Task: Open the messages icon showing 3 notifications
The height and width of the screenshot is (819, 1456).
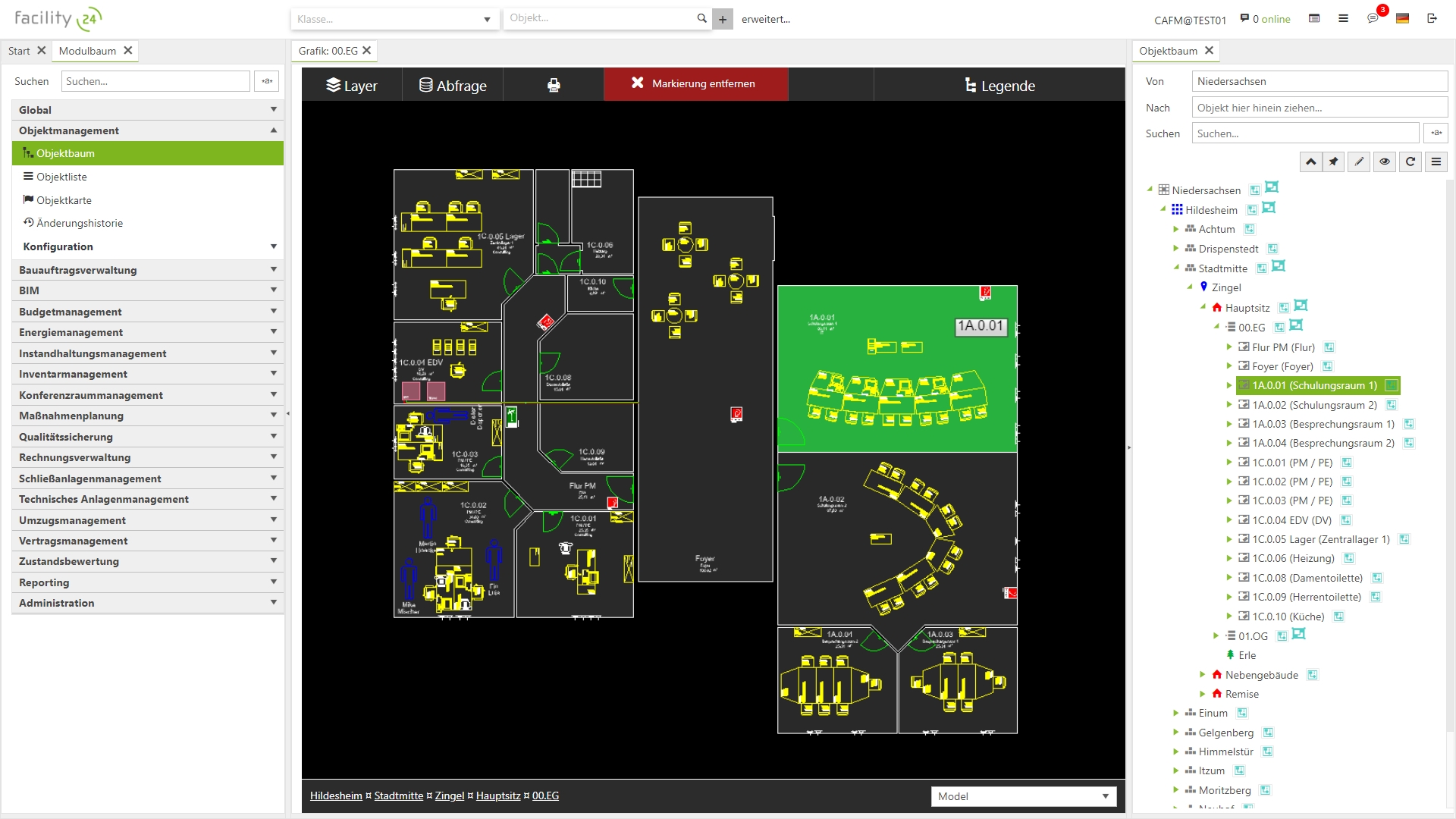Action: tap(1373, 18)
